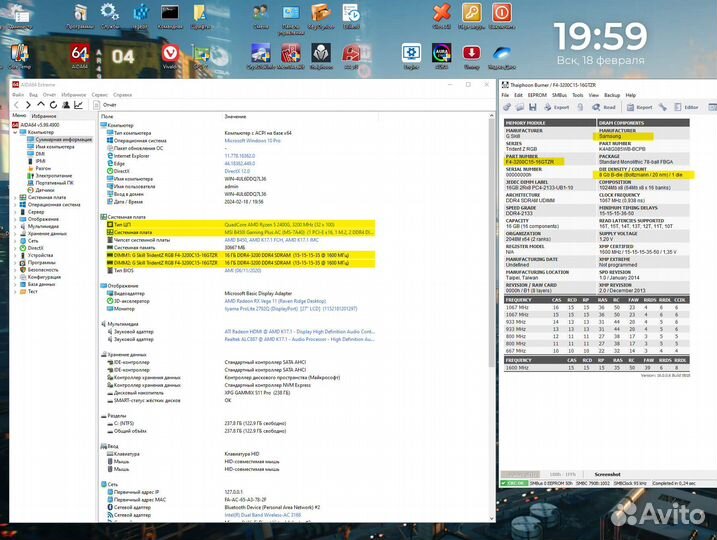Open the SMBus menu in Thaiphoon Burner

(x=559, y=95)
